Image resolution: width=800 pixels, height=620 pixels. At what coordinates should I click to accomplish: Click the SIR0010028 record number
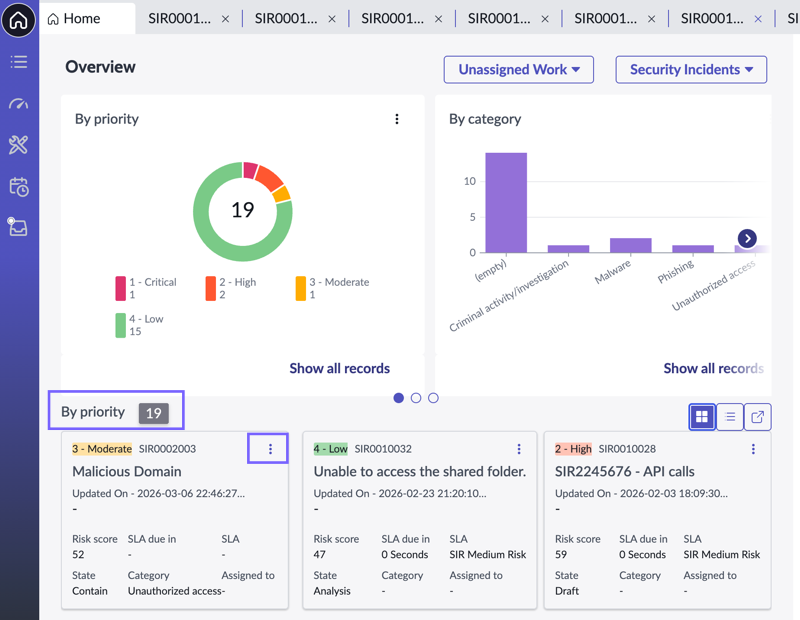point(627,449)
